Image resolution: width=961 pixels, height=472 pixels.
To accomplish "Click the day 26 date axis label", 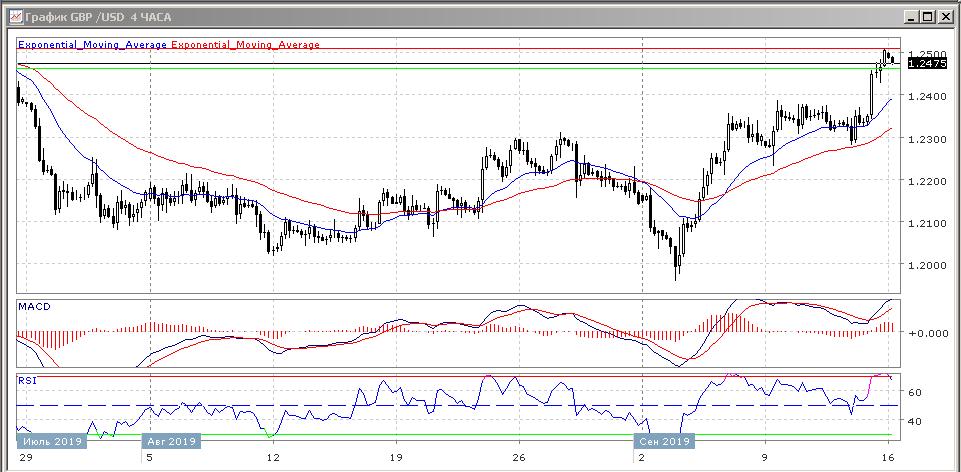I will 518,457.
